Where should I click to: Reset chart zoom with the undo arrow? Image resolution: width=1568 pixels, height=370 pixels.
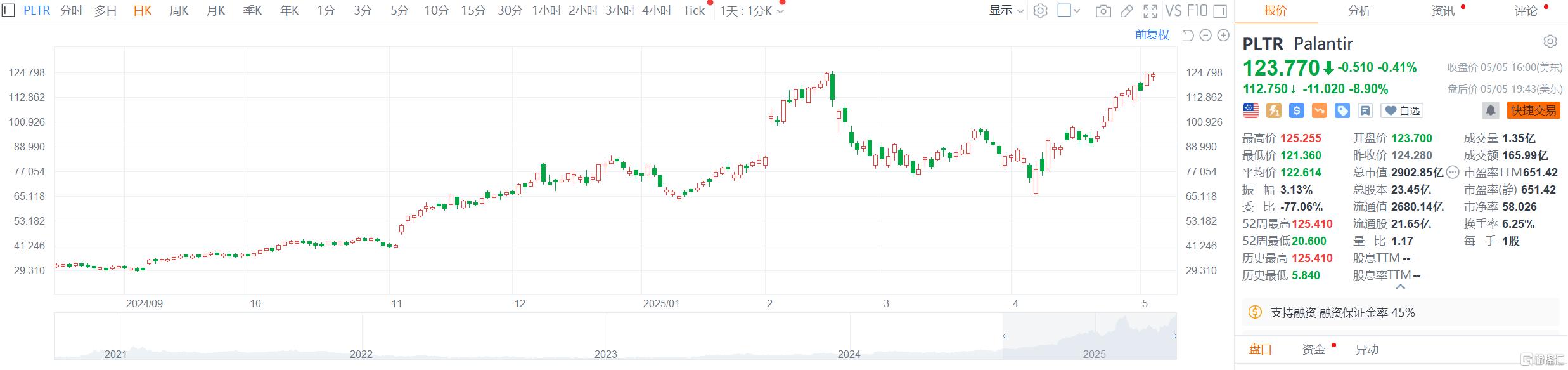point(1188,36)
